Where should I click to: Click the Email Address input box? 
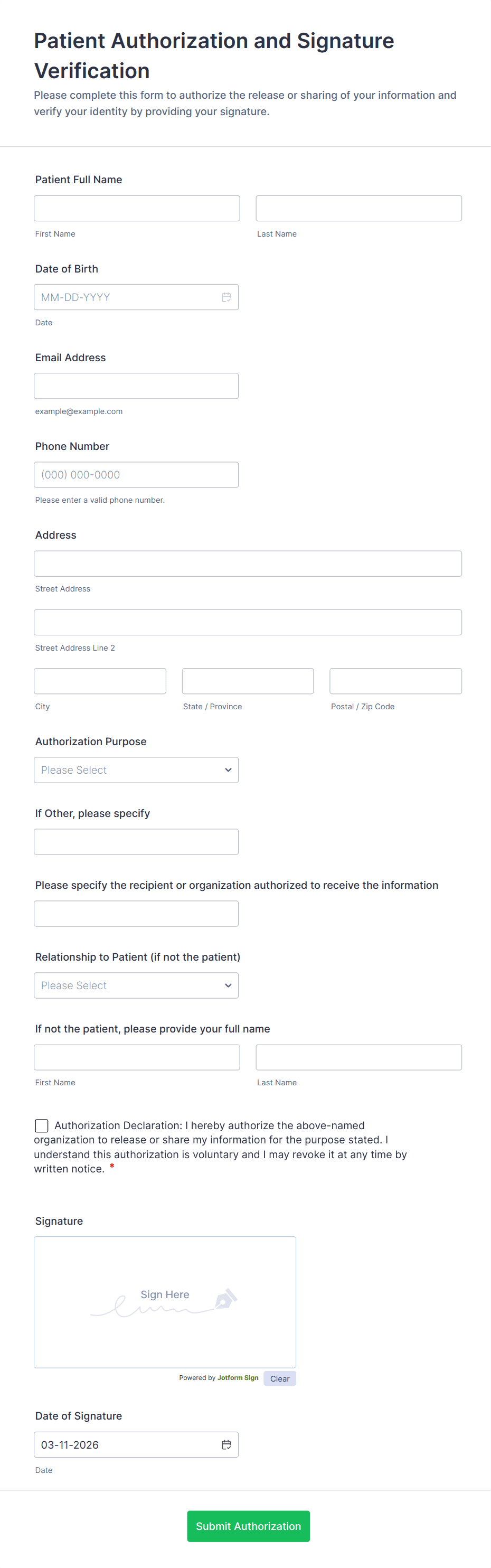tap(136, 386)
